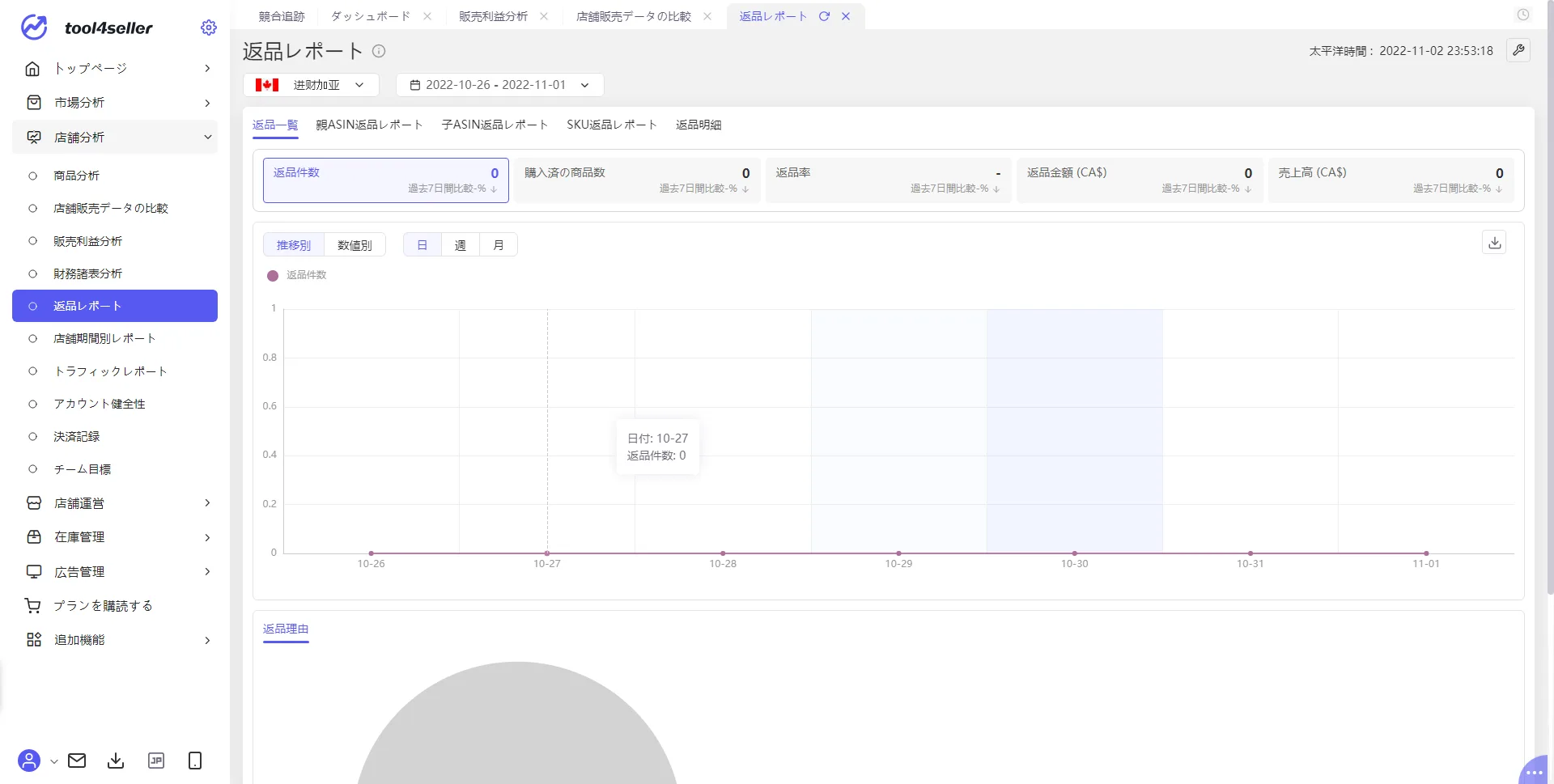Switch to SKU返品レポート tab
Viewport: 1554px width, 784px height.
pyautogui.click(x=612, y=125)
